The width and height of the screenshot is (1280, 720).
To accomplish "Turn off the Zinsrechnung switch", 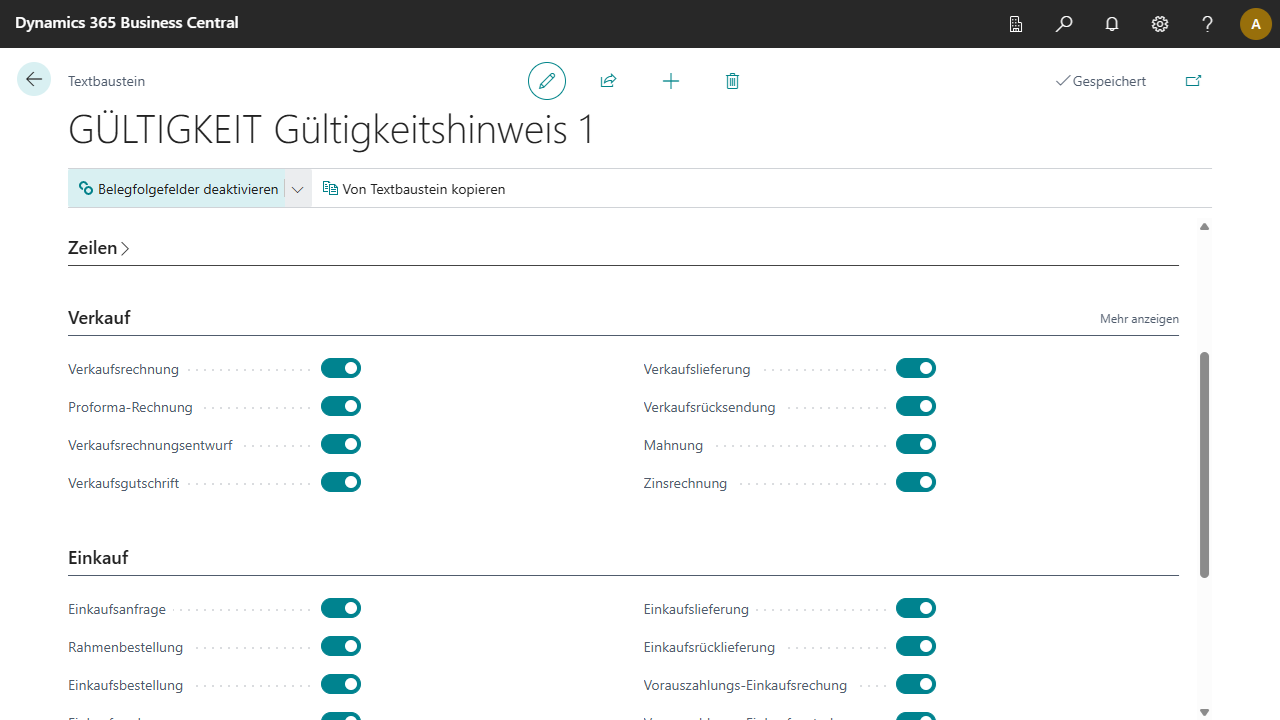I will (916, 483).
